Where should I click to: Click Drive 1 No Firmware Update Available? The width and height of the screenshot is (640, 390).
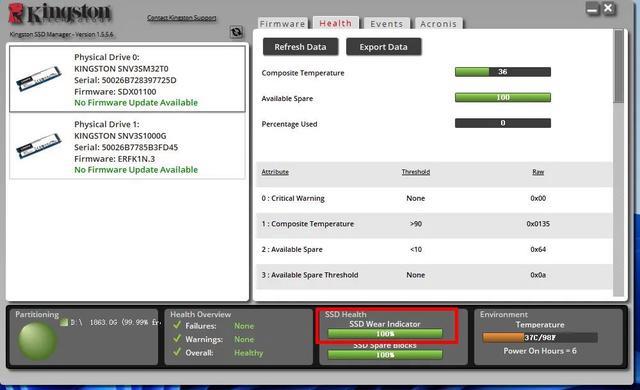[136, 170]
